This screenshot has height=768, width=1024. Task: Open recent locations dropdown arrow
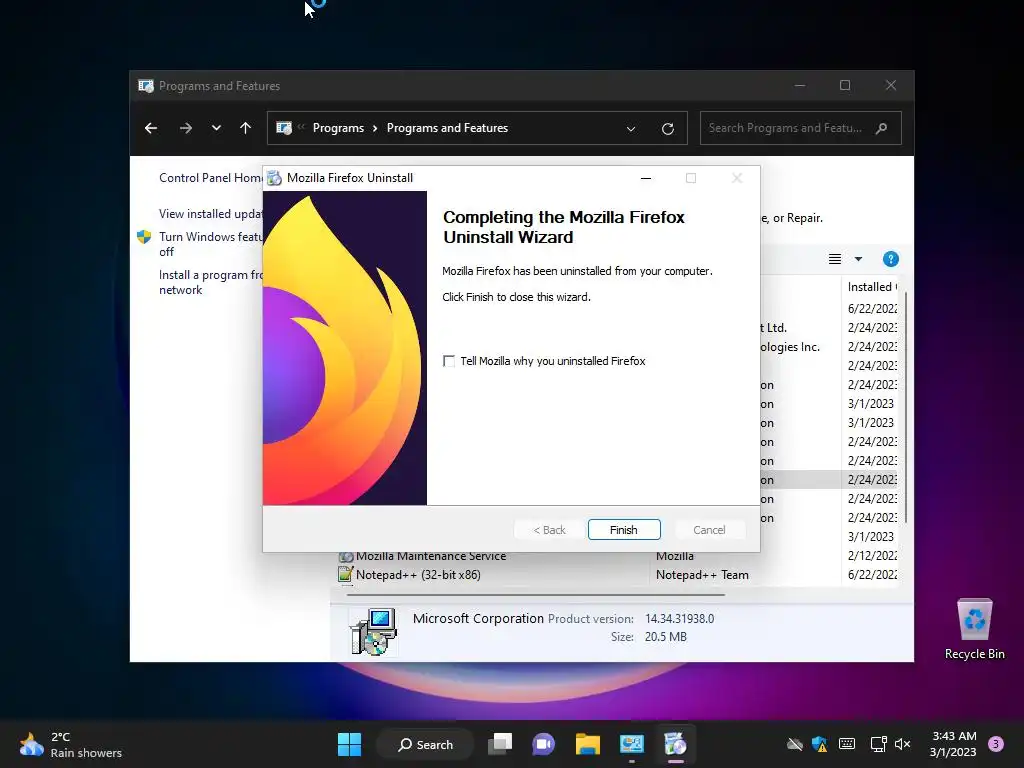[x=216, y=128]
